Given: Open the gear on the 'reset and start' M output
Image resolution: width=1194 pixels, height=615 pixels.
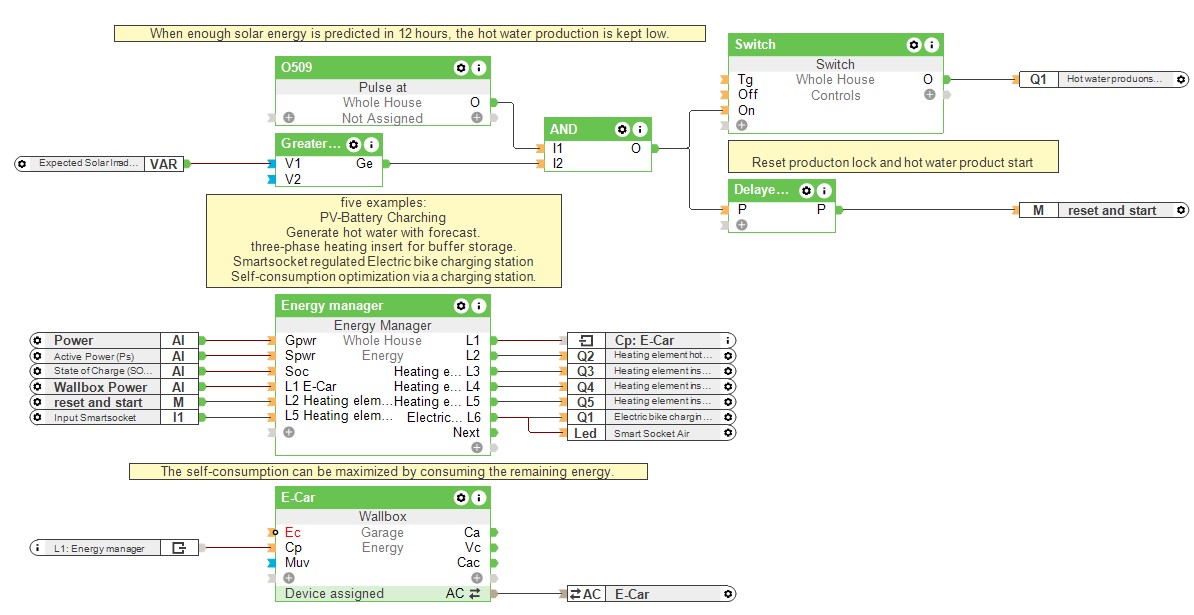Looking at the screenshot, I should click(x=1180, y=210).
